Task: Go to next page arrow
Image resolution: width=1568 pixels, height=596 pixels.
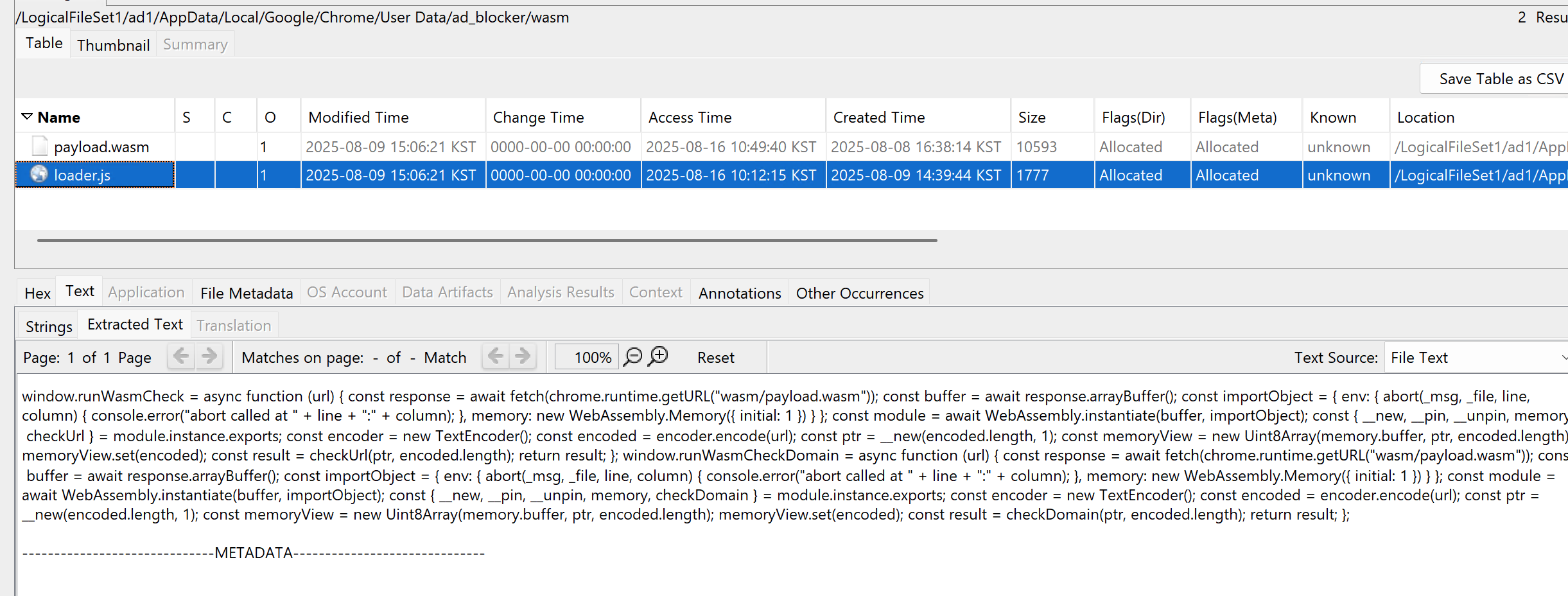Action: [209, 356]
